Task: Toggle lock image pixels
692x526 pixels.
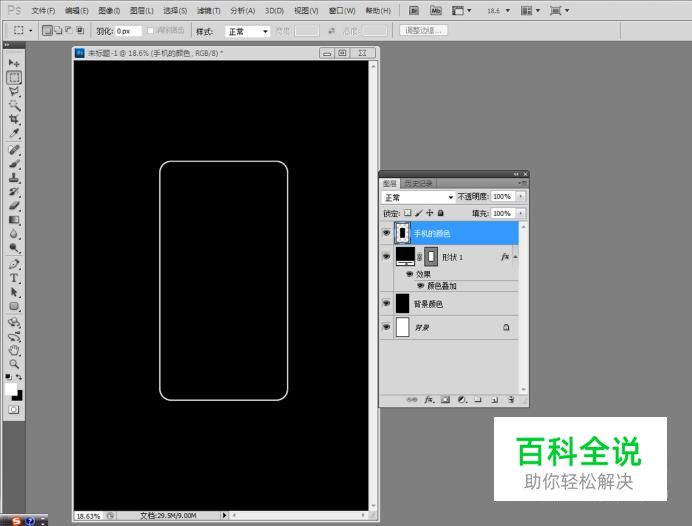Action: pyautogui.click(x=418, y=213)
